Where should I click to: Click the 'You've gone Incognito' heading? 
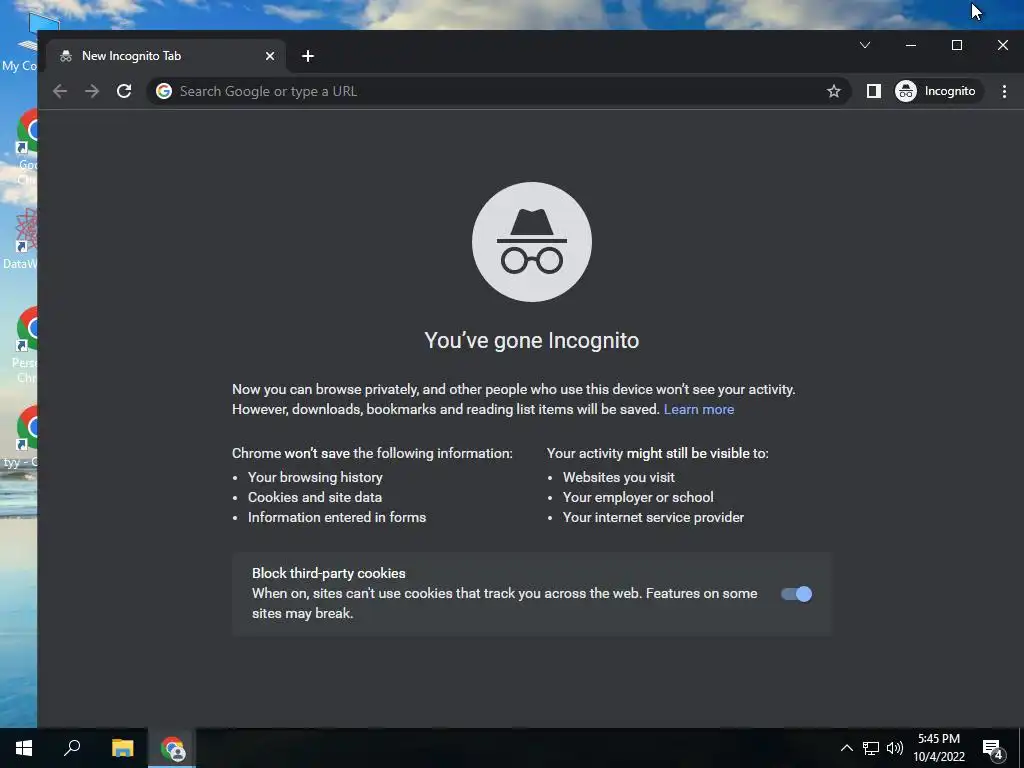click(532, 340)
